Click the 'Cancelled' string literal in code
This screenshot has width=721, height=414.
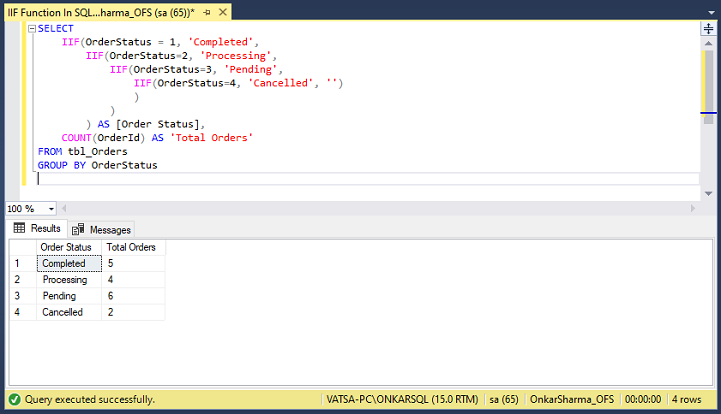pos(280,83)
